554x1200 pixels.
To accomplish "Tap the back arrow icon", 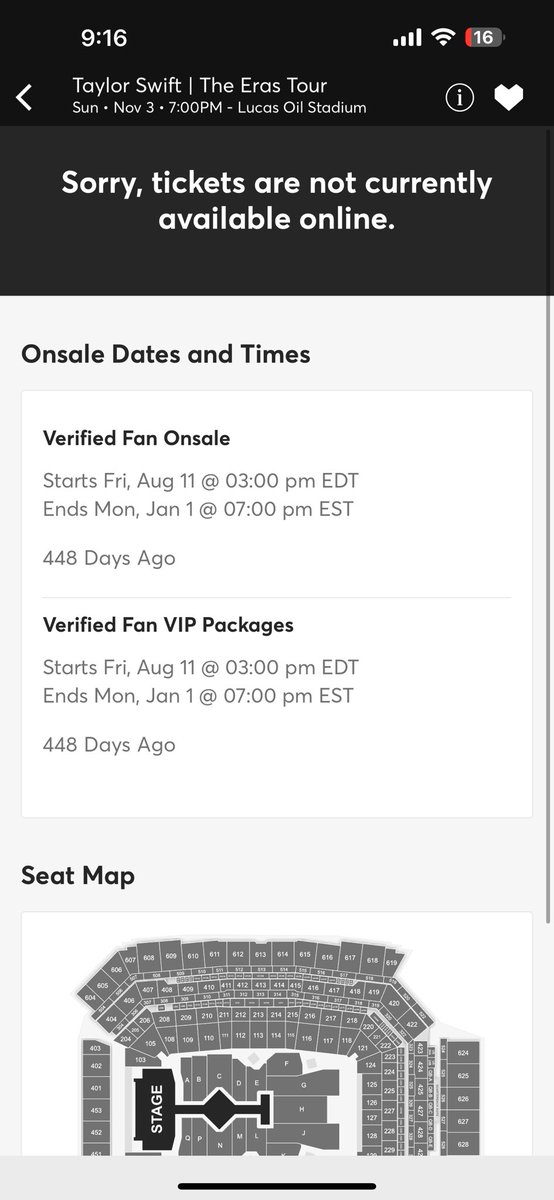I will coord(24,97).
